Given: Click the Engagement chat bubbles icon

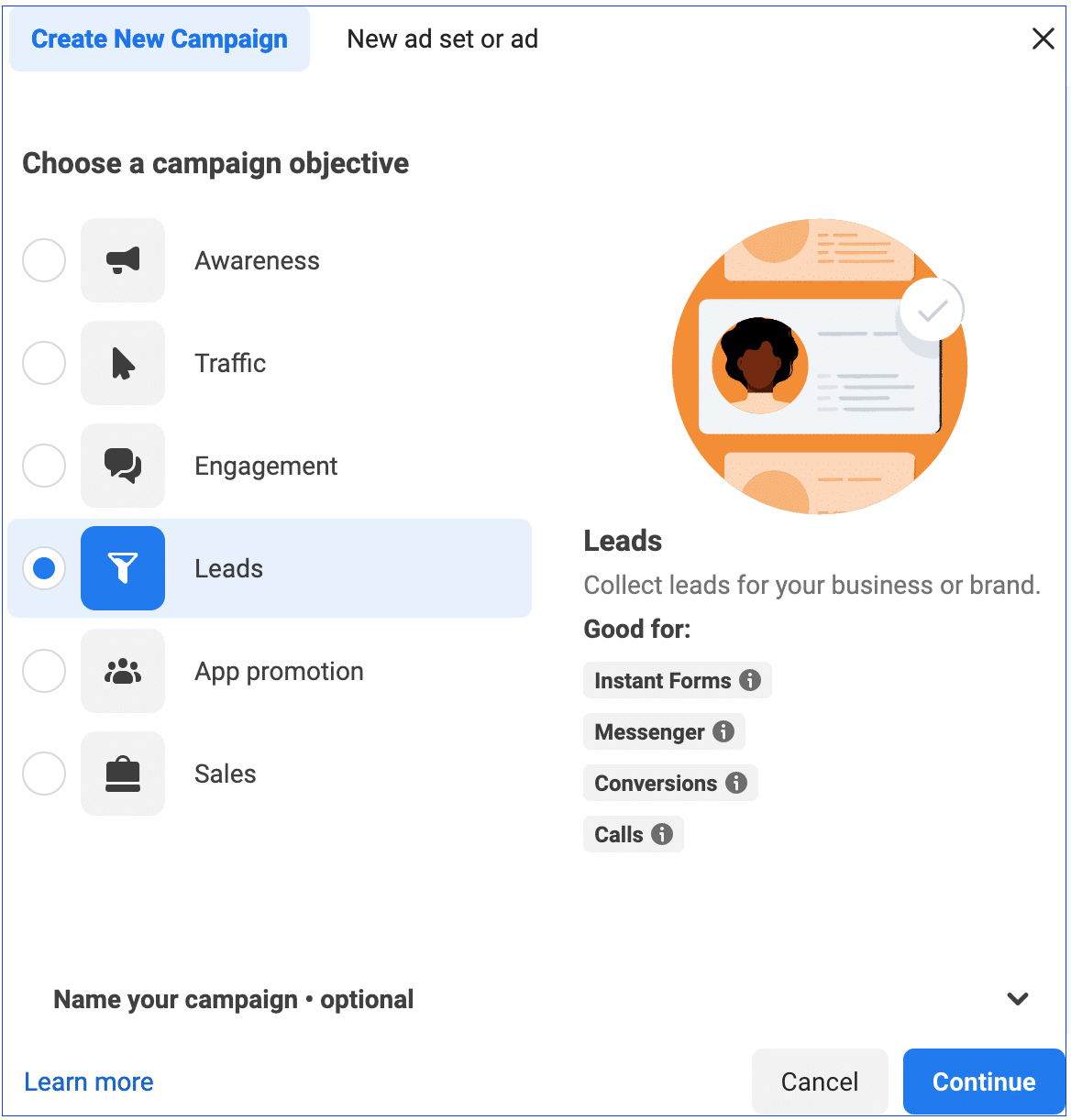Looking at the screenshot, I should [x=123, y=466].
